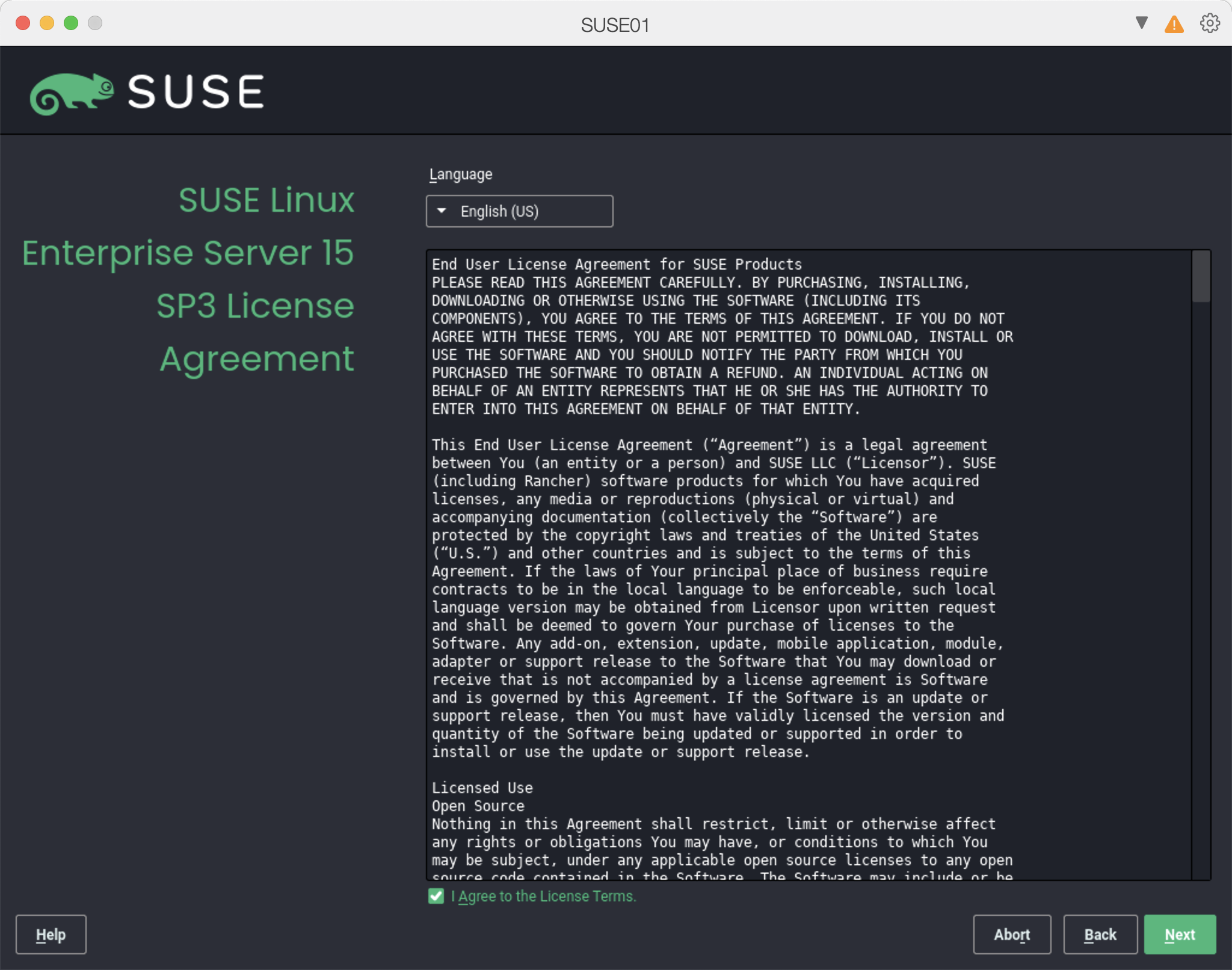Uncheck I Agree to the License Terms
The width and height of the screenshot is (1232, 970).
coord(436,896)
